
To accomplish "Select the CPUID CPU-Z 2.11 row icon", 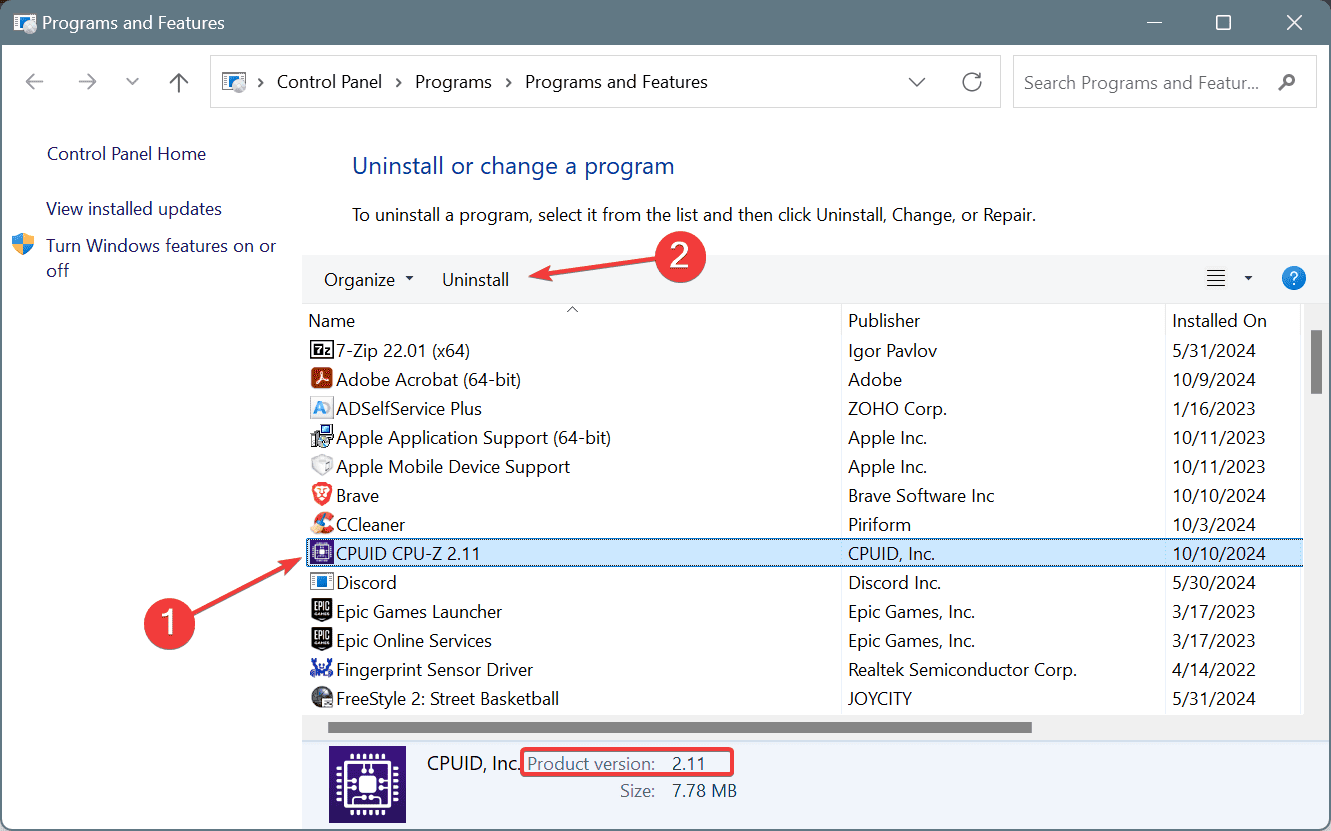I will 321,553.
